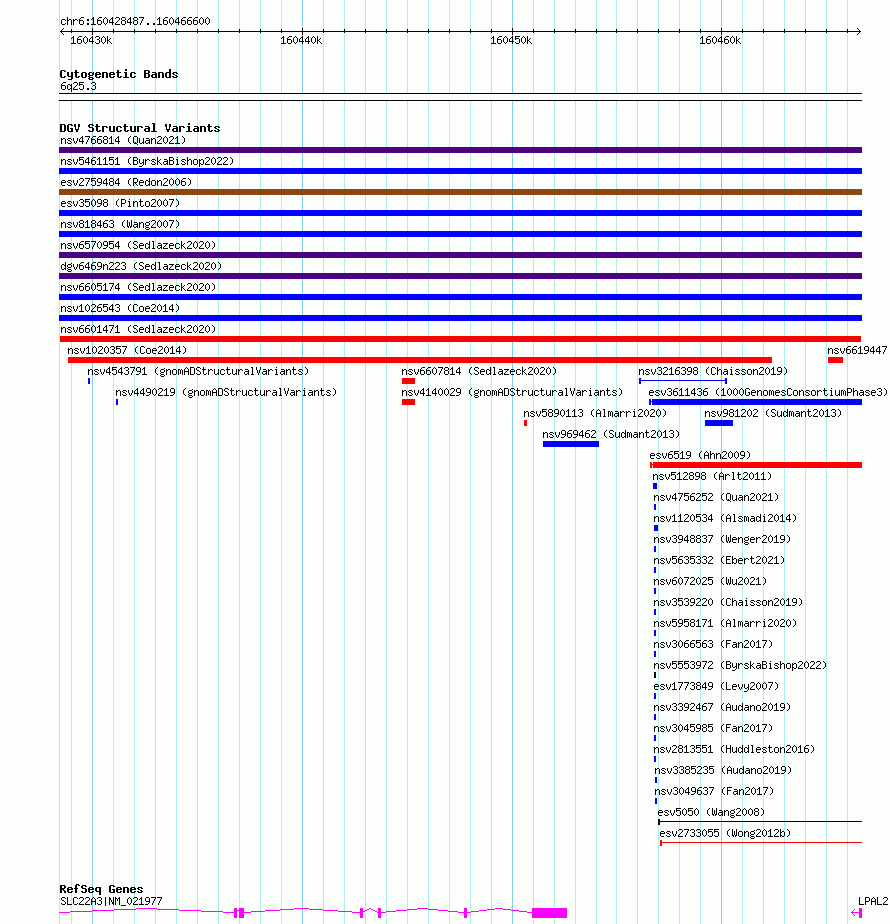Select nsv981202 (Sudmant2013) label
The width and height of the screenshot is (890, 924).
pos(773,413)
